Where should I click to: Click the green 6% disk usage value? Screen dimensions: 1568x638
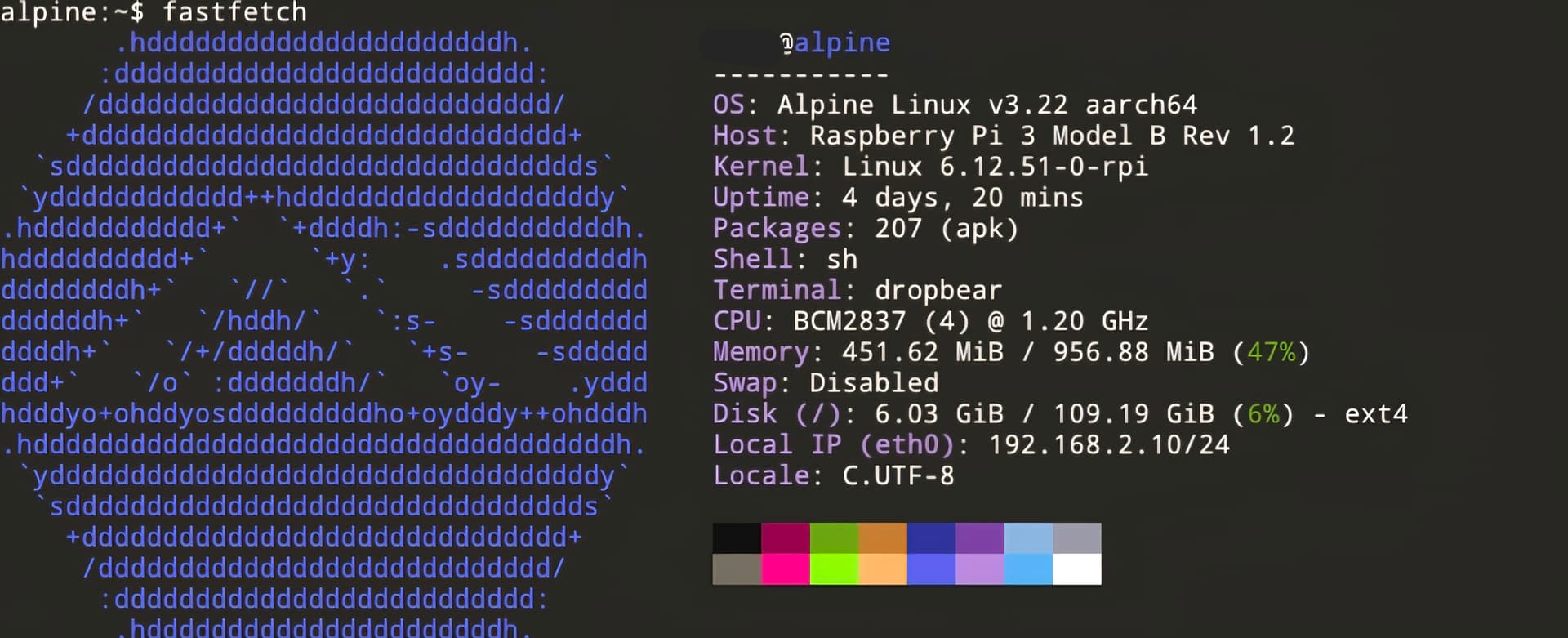[x=1263, y=414]
